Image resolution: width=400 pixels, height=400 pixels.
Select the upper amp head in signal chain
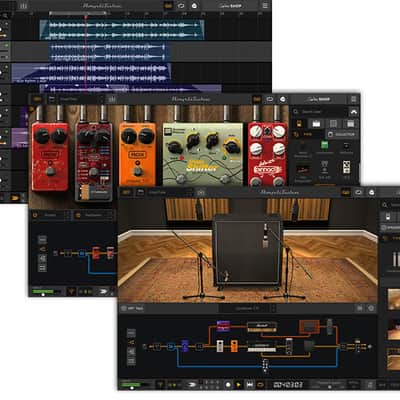(262, 326)
